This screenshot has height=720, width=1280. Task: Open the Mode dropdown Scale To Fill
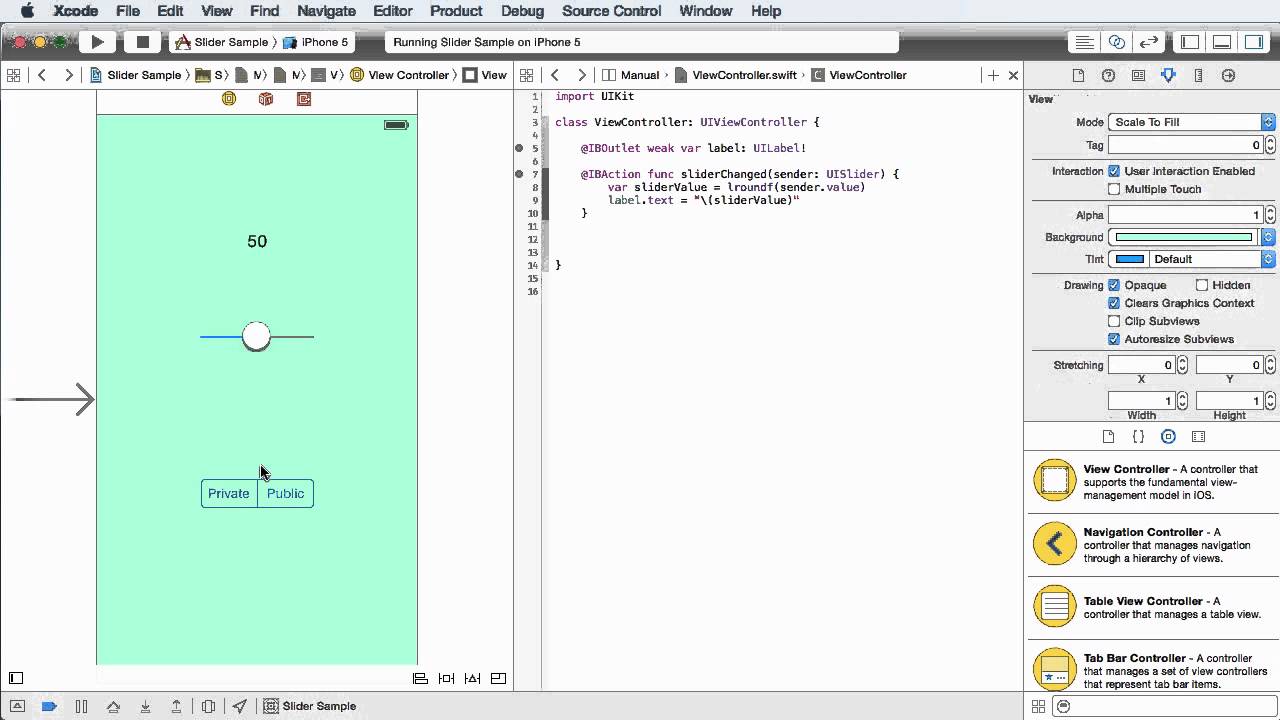pos(1191,122)
